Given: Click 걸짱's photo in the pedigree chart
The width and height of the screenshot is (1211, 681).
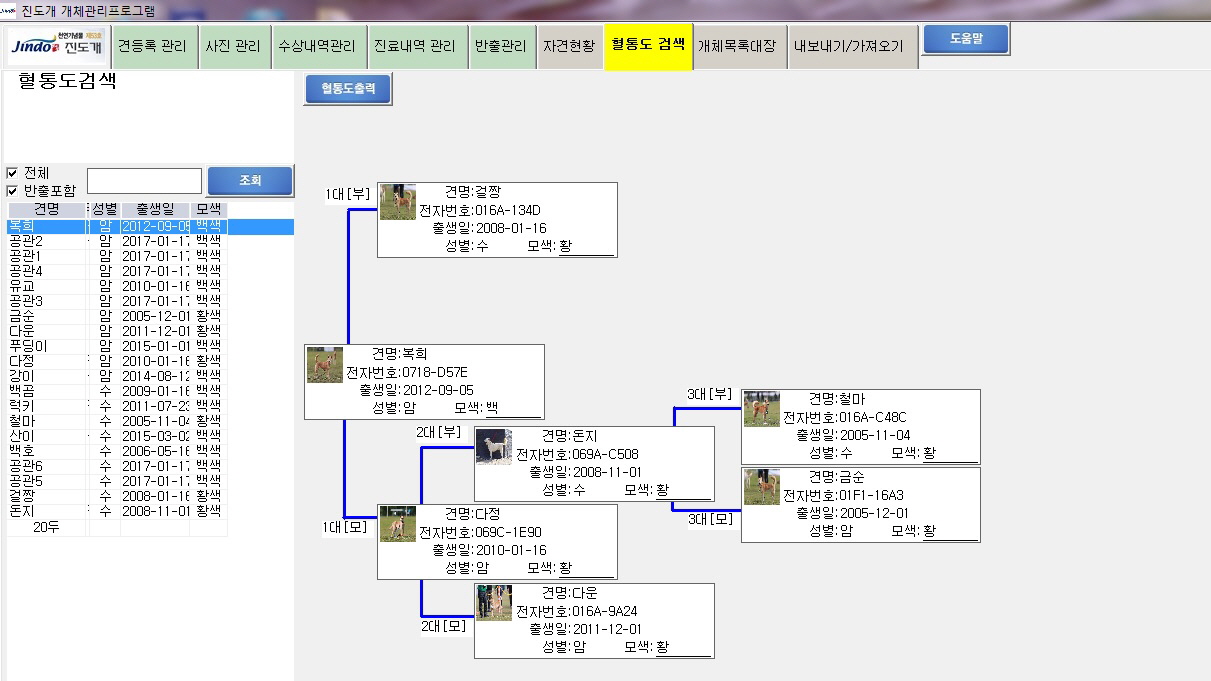Looking at the screenshot, I should tap(396, 200).
